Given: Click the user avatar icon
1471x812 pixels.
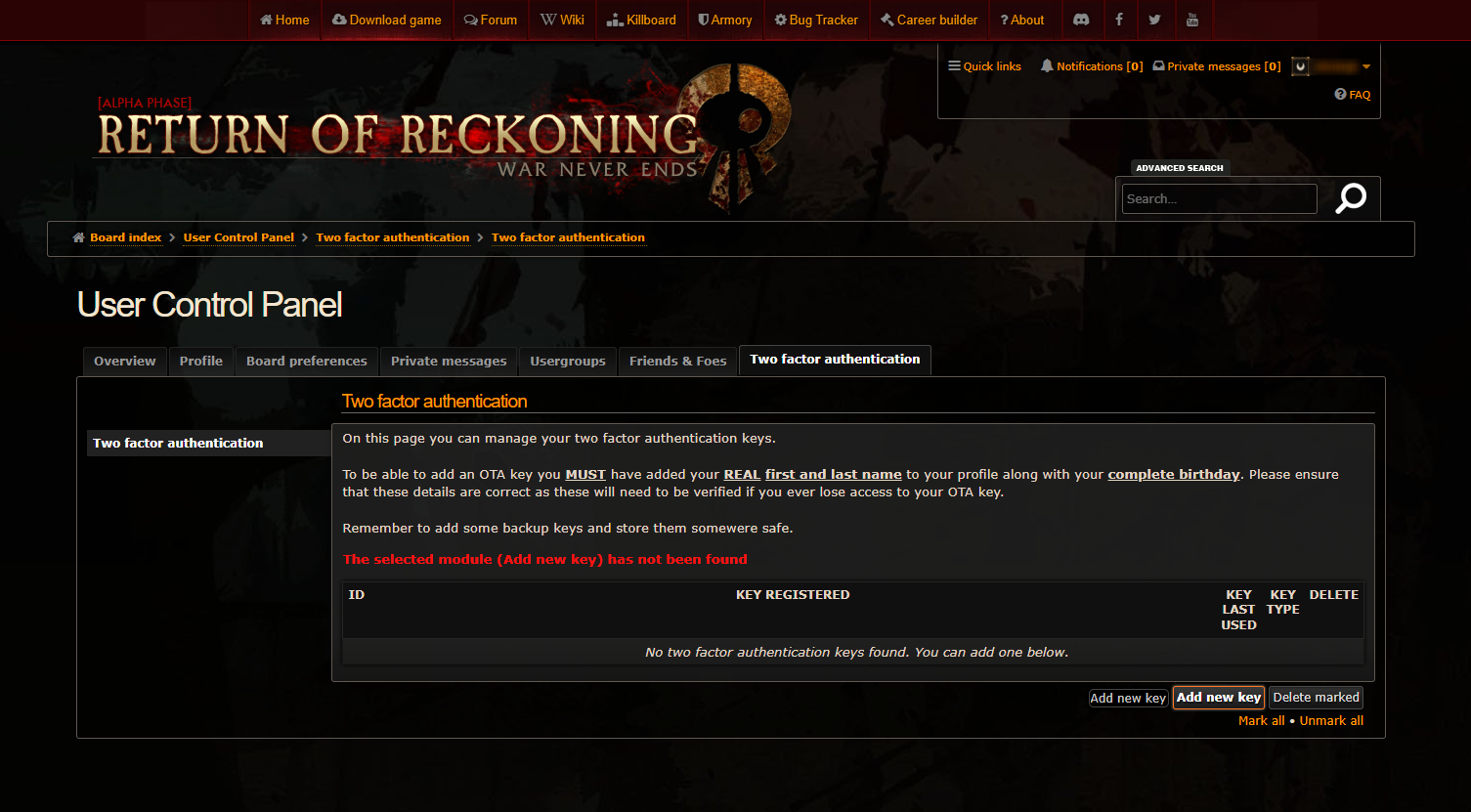Looking at the screenshot, I should click(1300, 66).
